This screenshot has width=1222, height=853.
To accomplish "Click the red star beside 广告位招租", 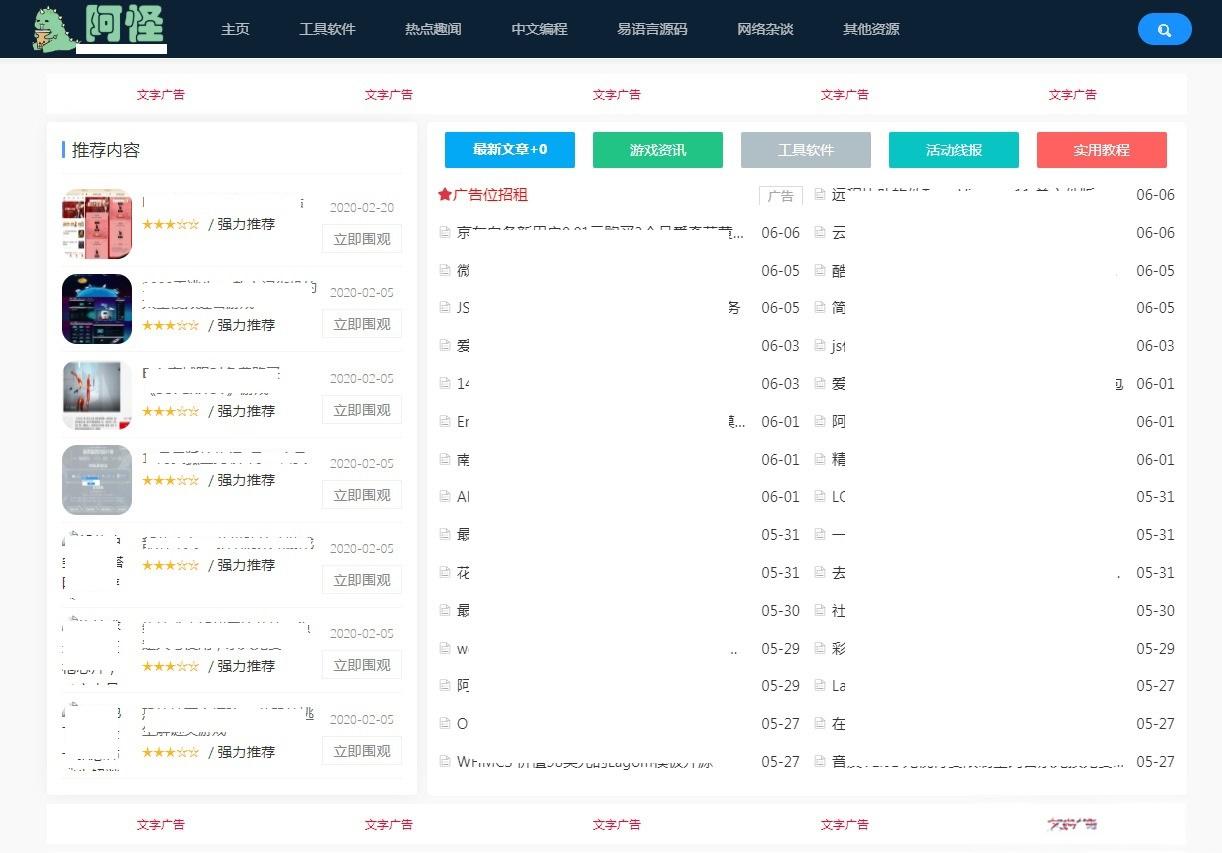I will pos(445,195).
